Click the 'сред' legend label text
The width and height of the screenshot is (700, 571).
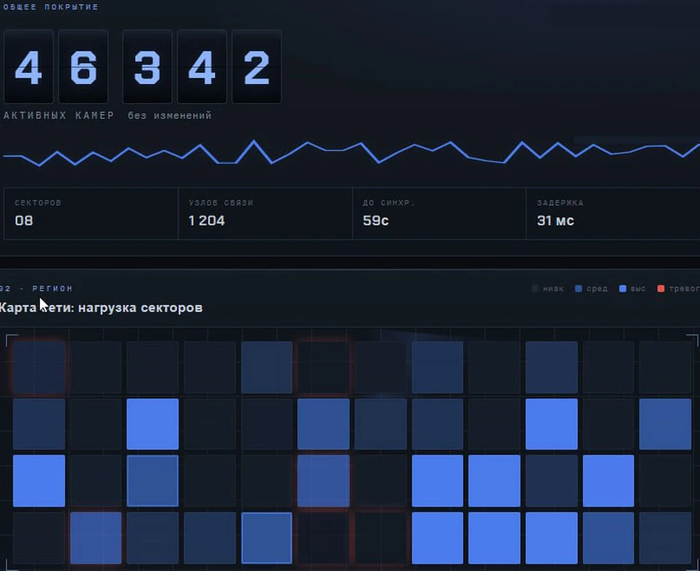(x=597, y=288)
